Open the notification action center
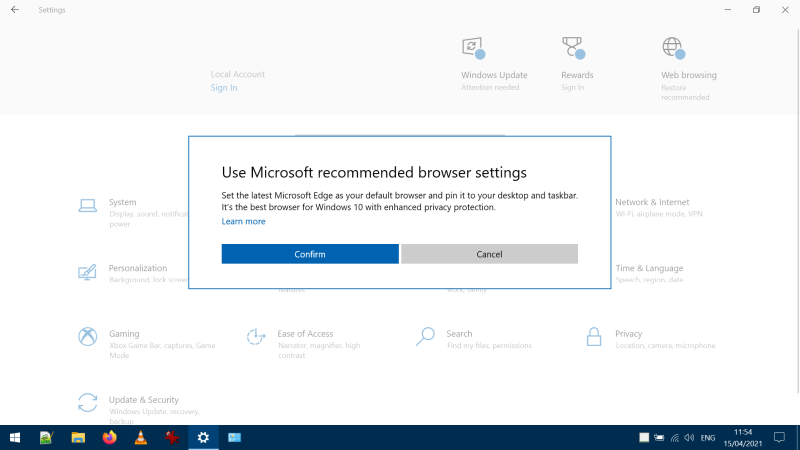The width and height of the screenshot is (800, 450). pos(779,437)
